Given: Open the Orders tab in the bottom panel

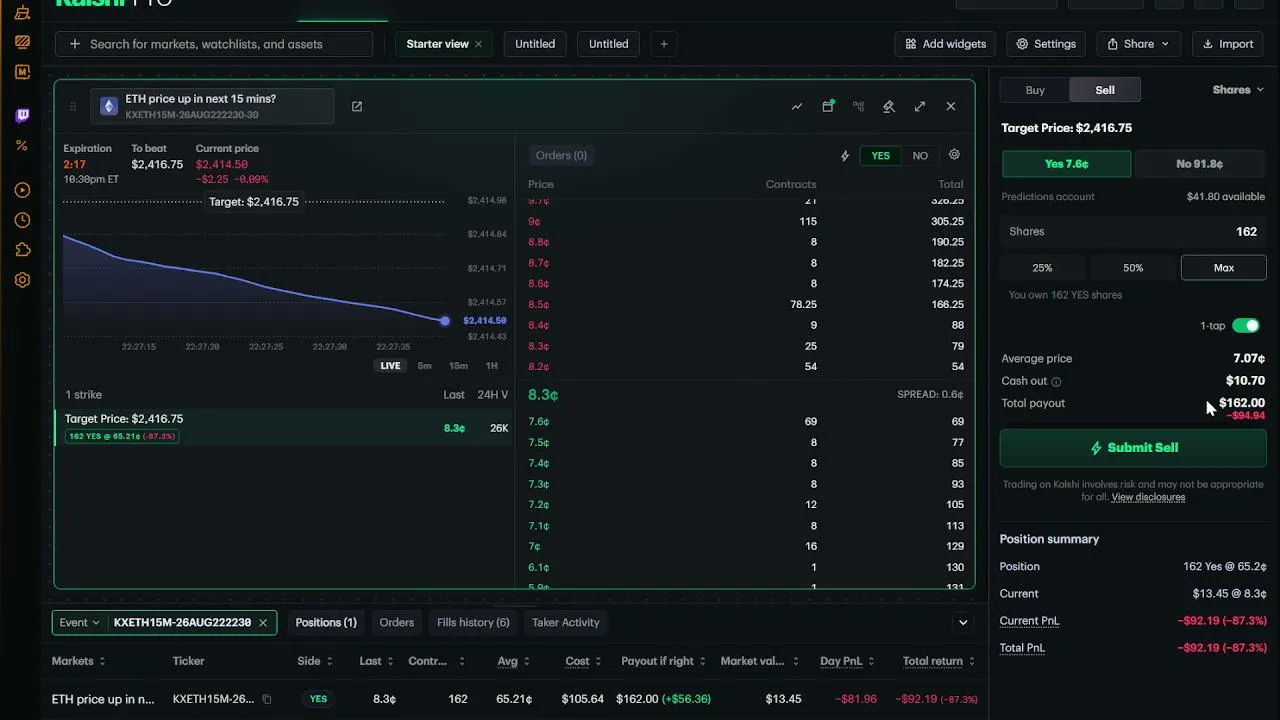Looking at the screenshot, I should click(x=397, y=622).
